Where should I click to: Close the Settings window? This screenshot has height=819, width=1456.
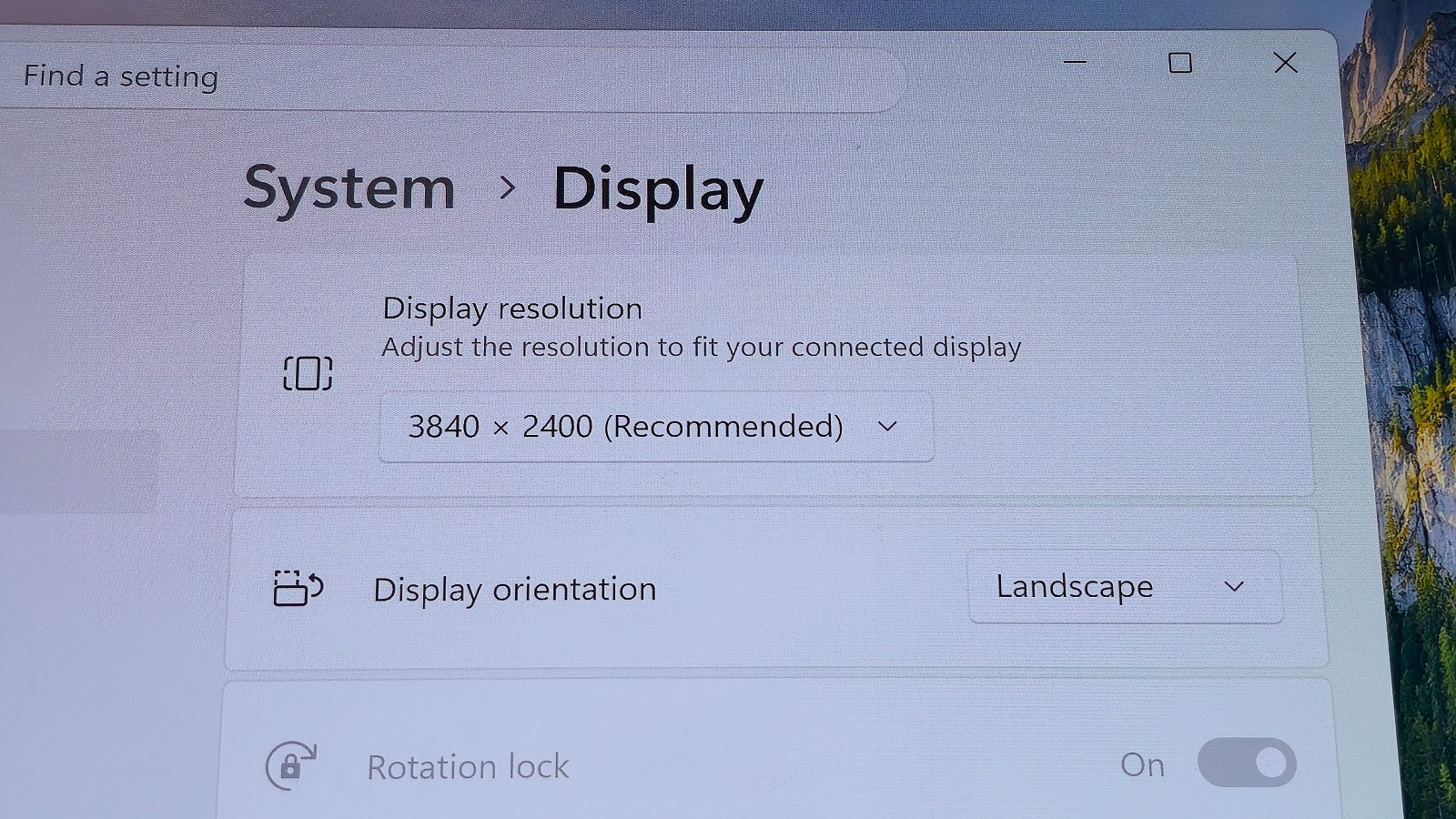tap(1285, 63)
